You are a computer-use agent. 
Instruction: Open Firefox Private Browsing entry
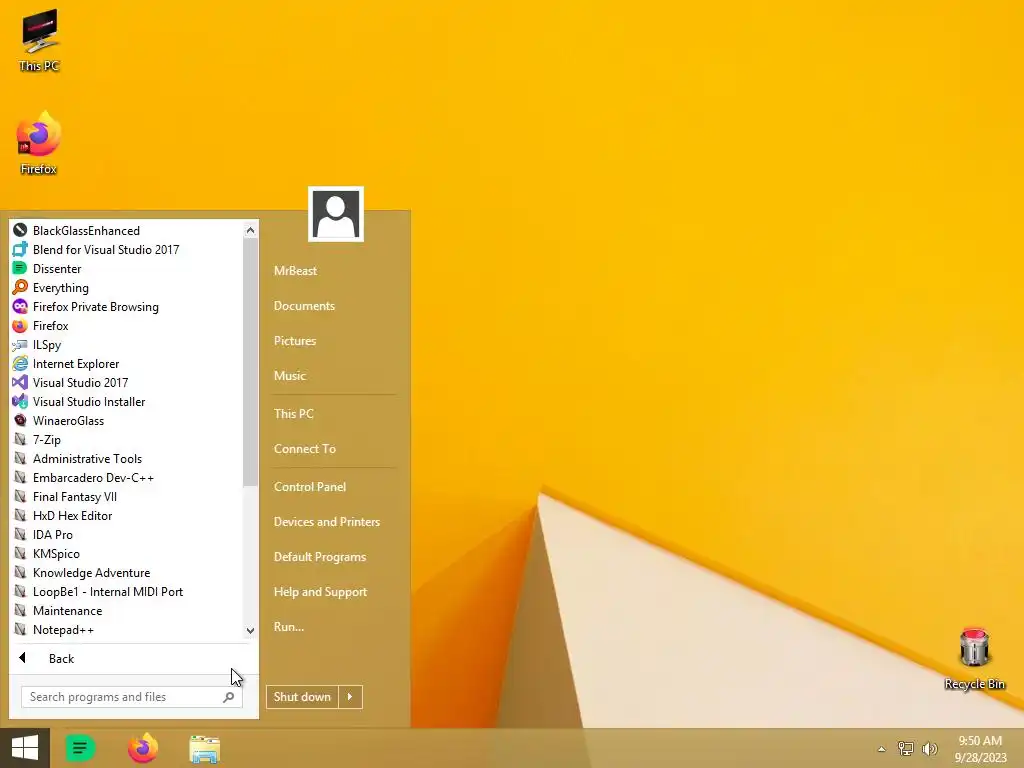click(x=86, y=306)
